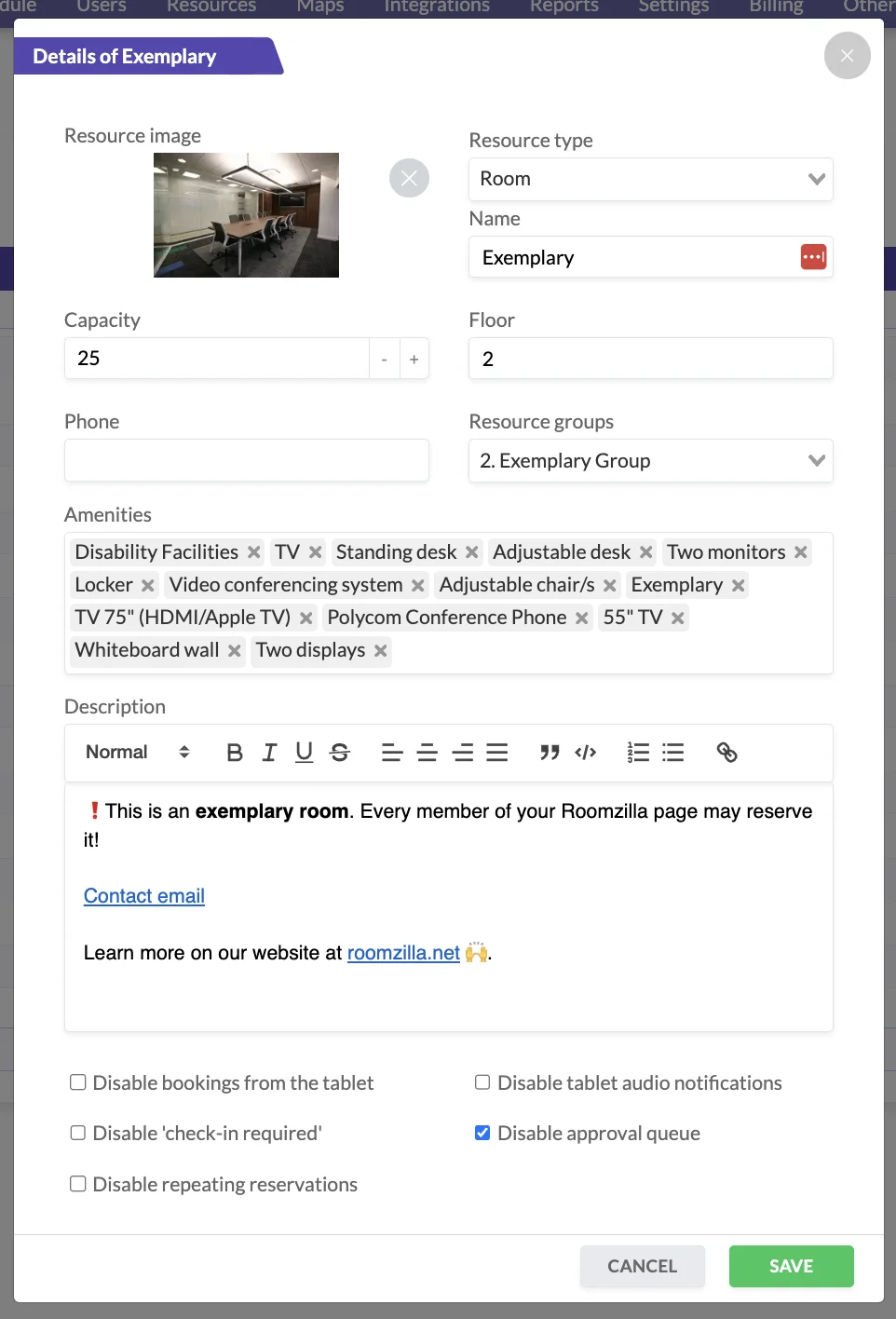Check Disable repeating reservations option
896x1319 pixels.
coord(78,1184)
